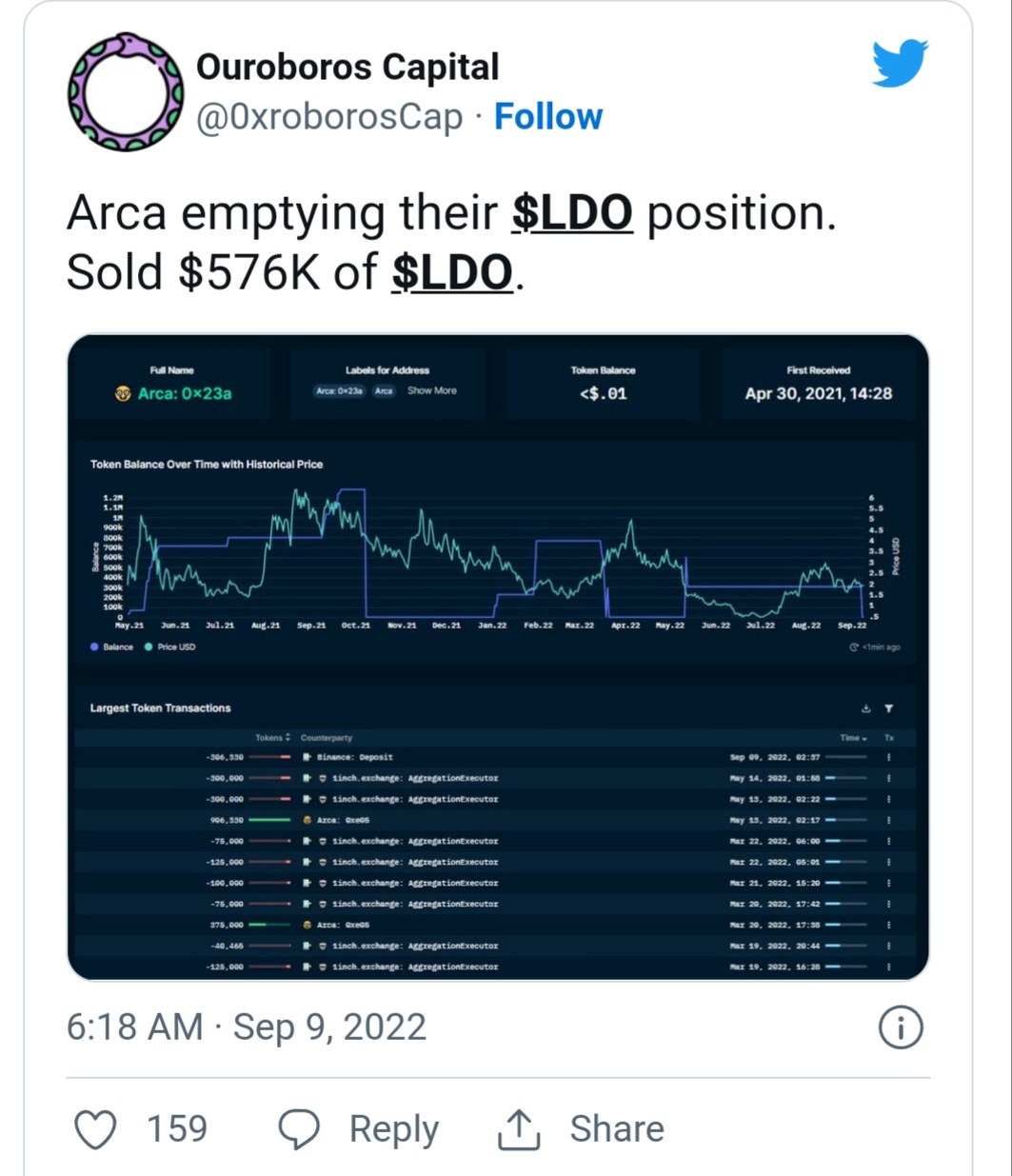Like the tweet with the heart icon
This screenshot has height=1176, width=1012.
click(x=95, y=1129)
